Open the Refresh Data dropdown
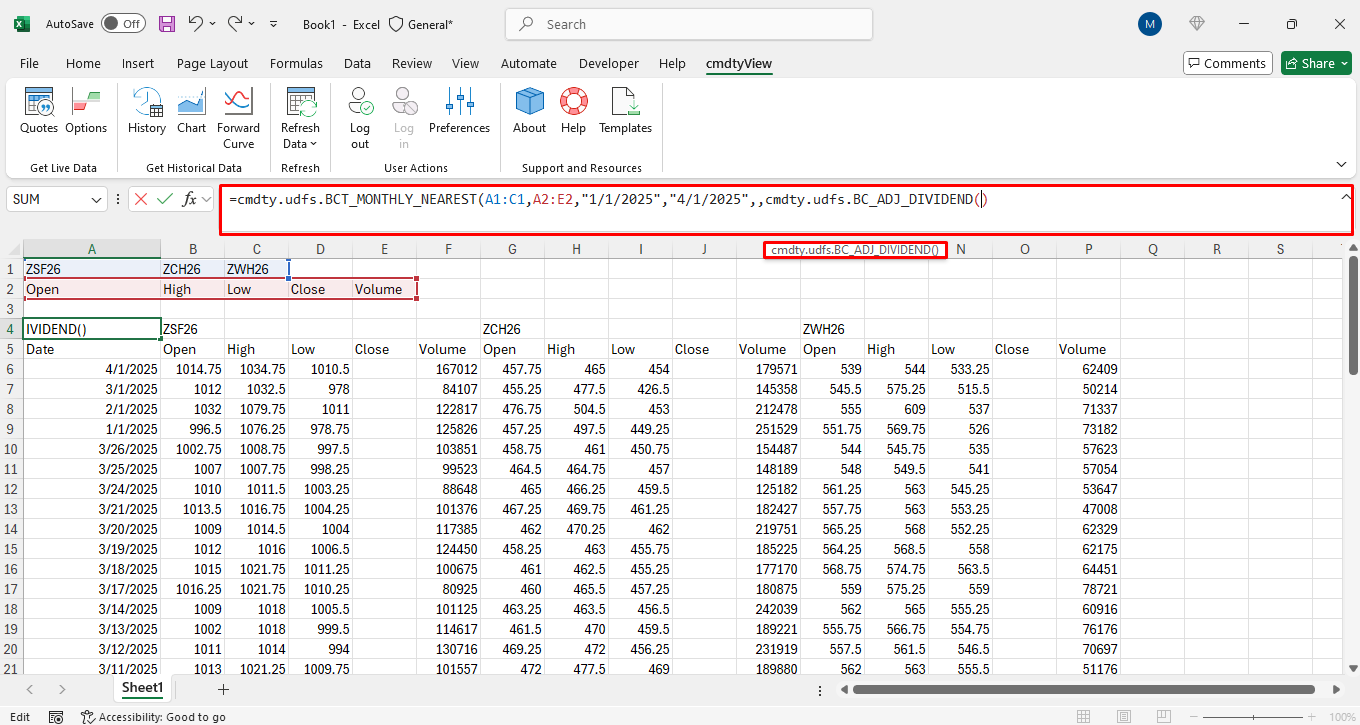Screen dimensions: 1360x725 click(300, 118)
